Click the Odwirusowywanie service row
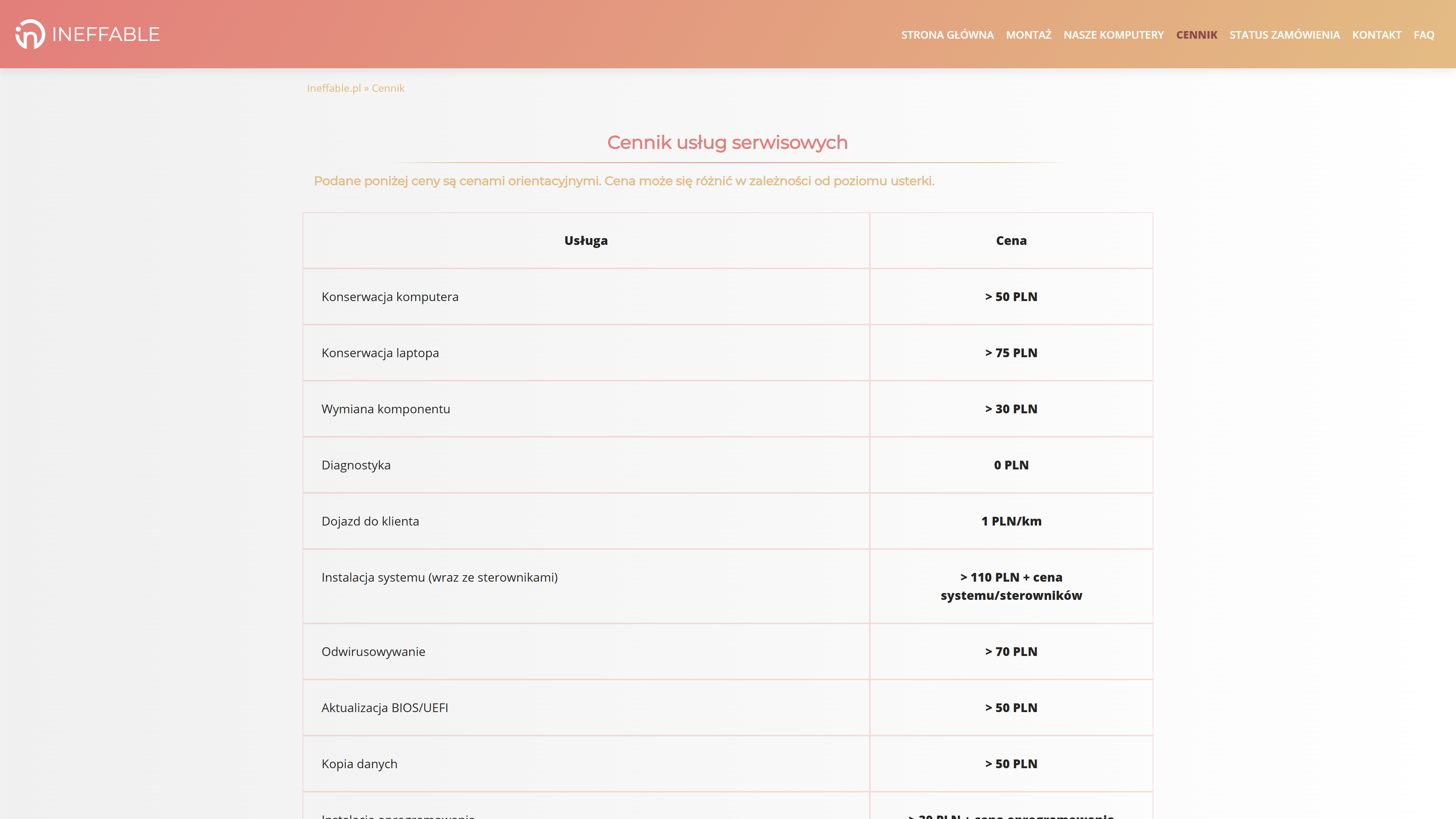This screenshot has width=1456, height=819. (x=373, y=651)
